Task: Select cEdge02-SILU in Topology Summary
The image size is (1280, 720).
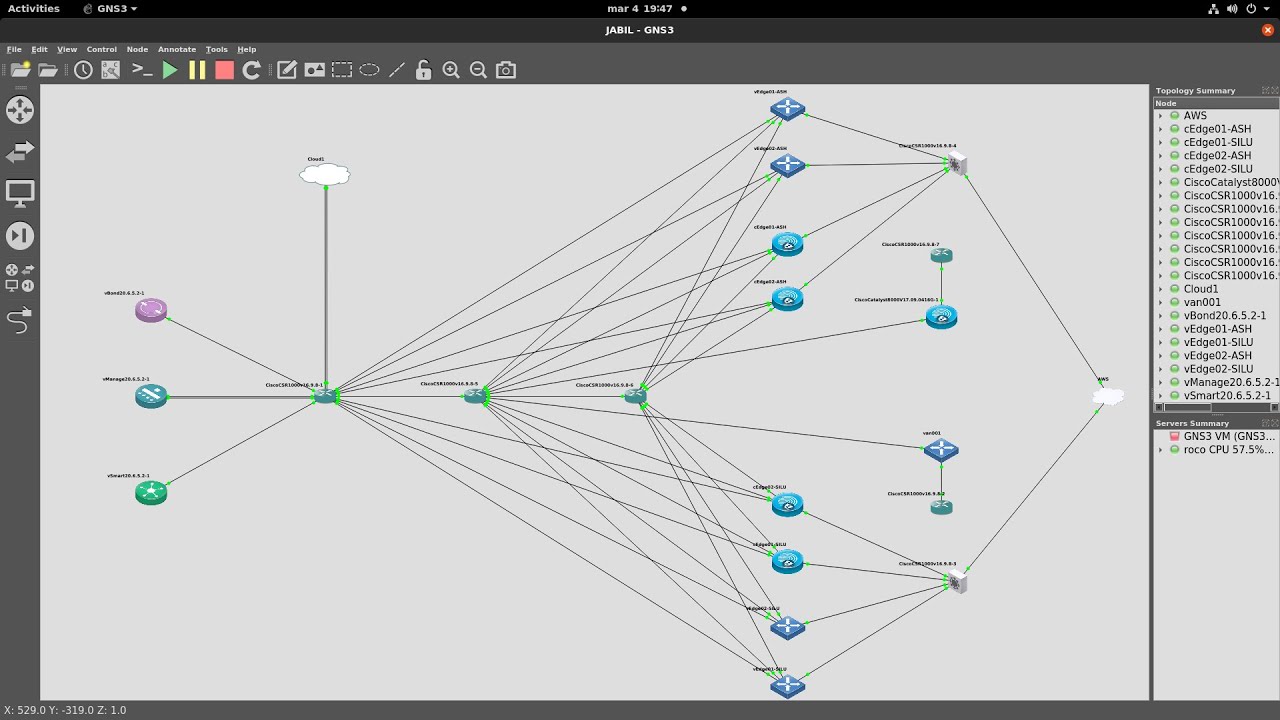Action: [1217, 169]
